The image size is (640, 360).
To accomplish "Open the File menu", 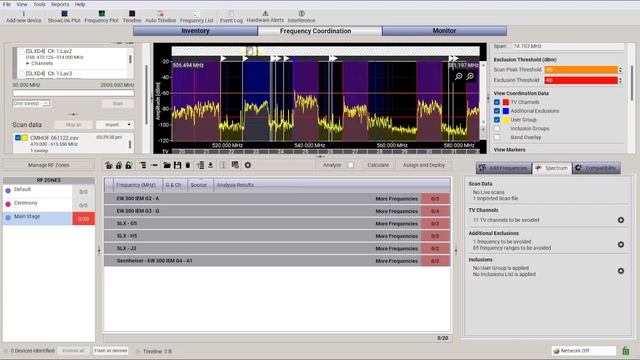I will 7,4.
